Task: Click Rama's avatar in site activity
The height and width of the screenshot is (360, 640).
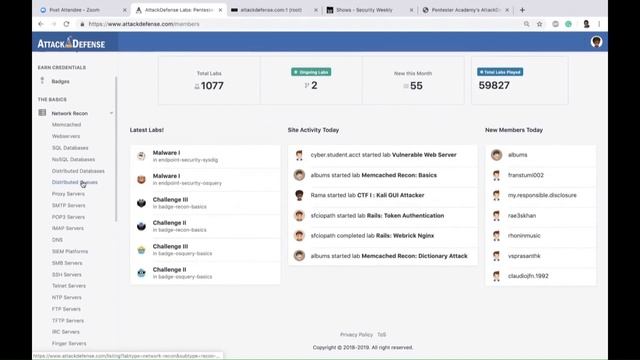Action: pos(299,195)
